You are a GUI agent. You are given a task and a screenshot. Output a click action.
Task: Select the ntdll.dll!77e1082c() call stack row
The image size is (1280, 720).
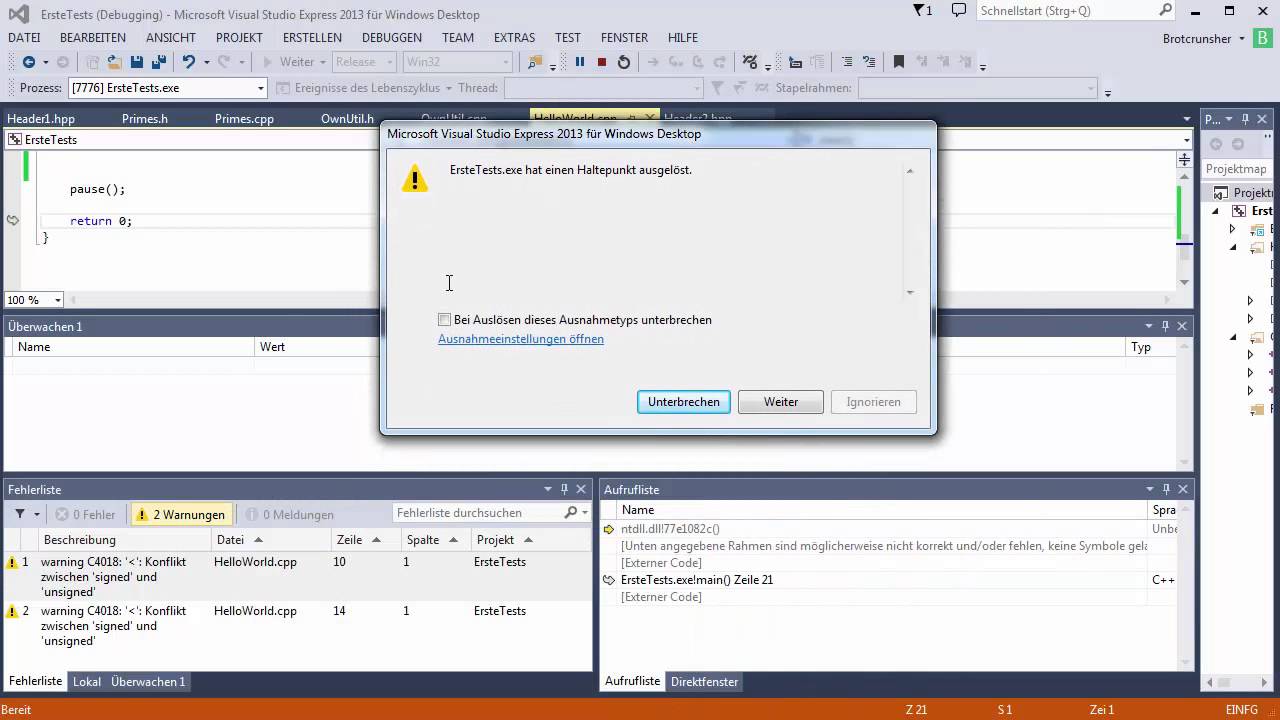click(x=670, y=529)
